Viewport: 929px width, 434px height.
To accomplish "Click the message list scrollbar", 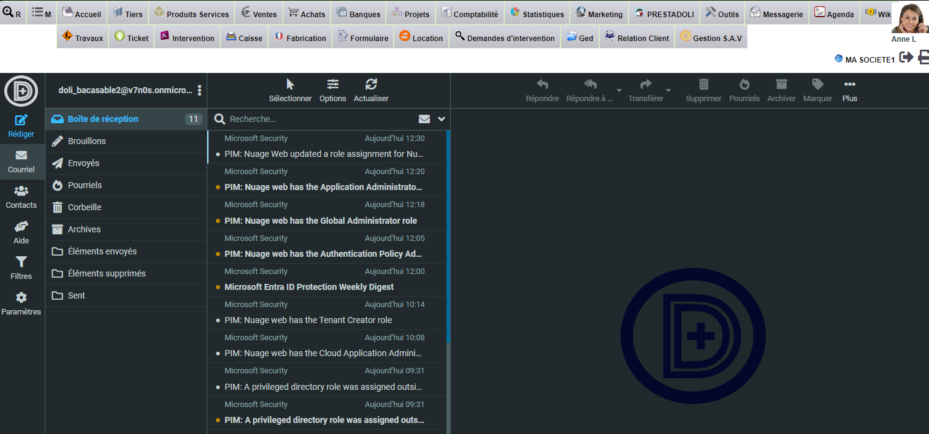I will point(449,237).
